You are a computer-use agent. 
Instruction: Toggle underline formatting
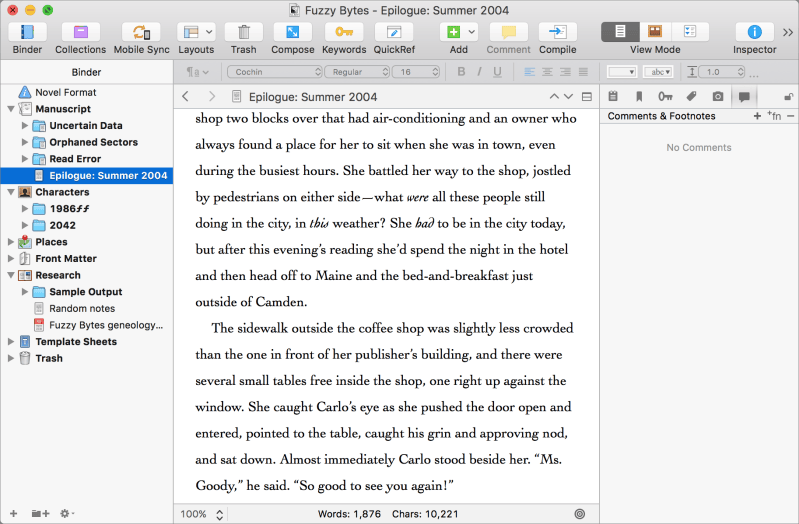[x=497, y=72]
